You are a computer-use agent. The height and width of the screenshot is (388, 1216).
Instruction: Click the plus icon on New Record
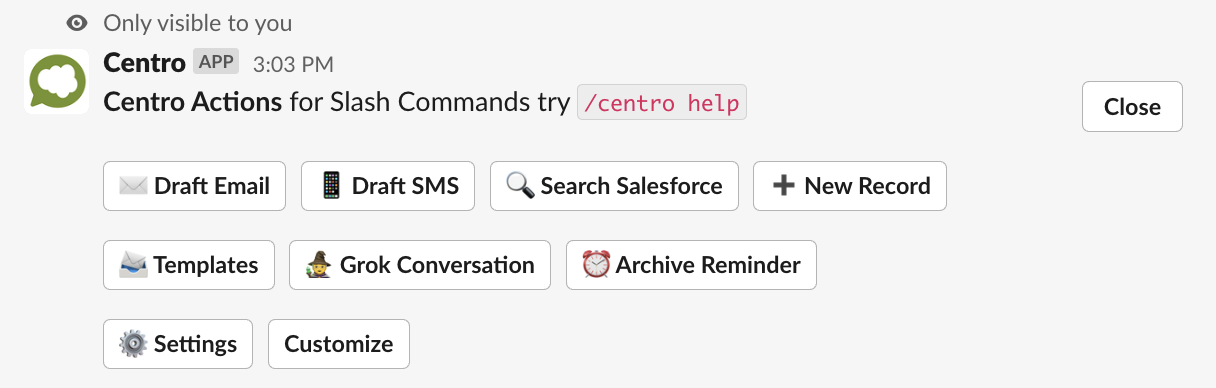(784, 186)
